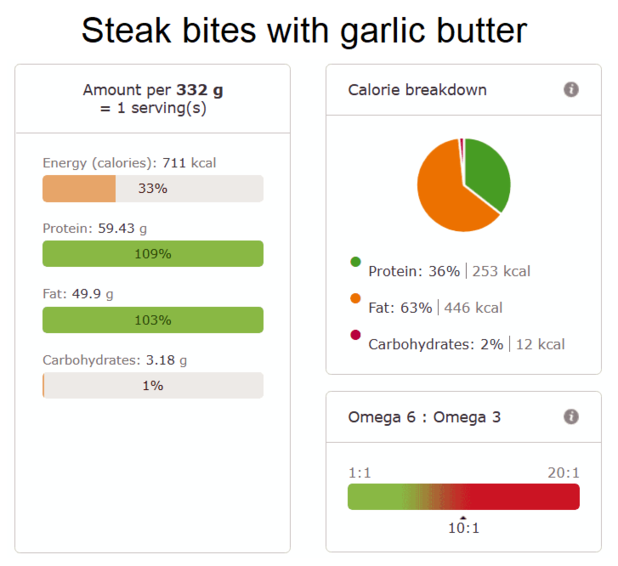Click the Protein 109% progress bar

pos(153,254)
